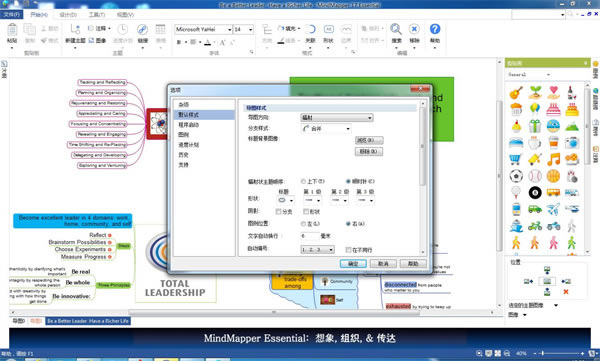
Task: Select the helicopter clipart icon
Action: pyautogui.click(x=572, y=209)
